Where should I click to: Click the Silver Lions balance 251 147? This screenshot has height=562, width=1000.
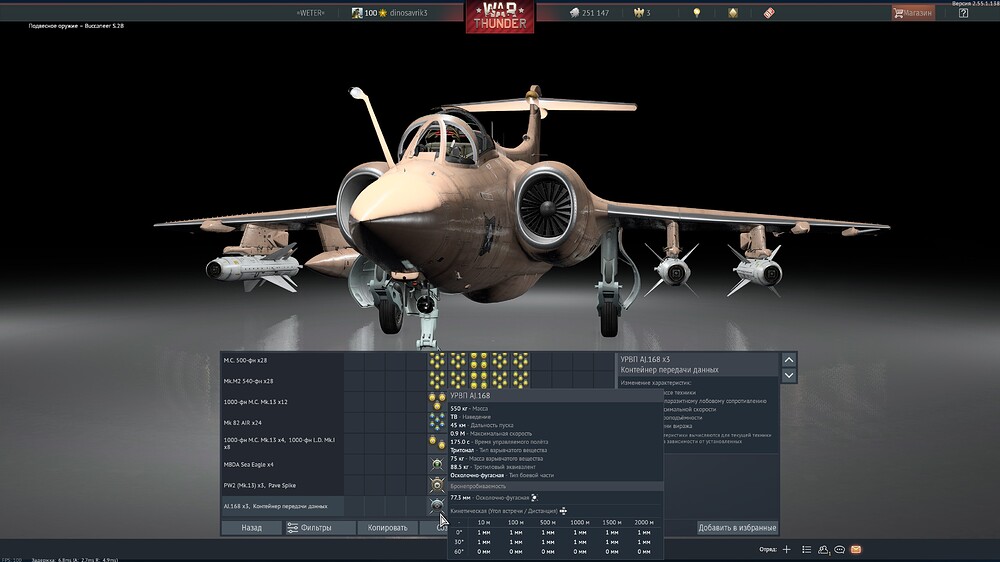[590, 13]
